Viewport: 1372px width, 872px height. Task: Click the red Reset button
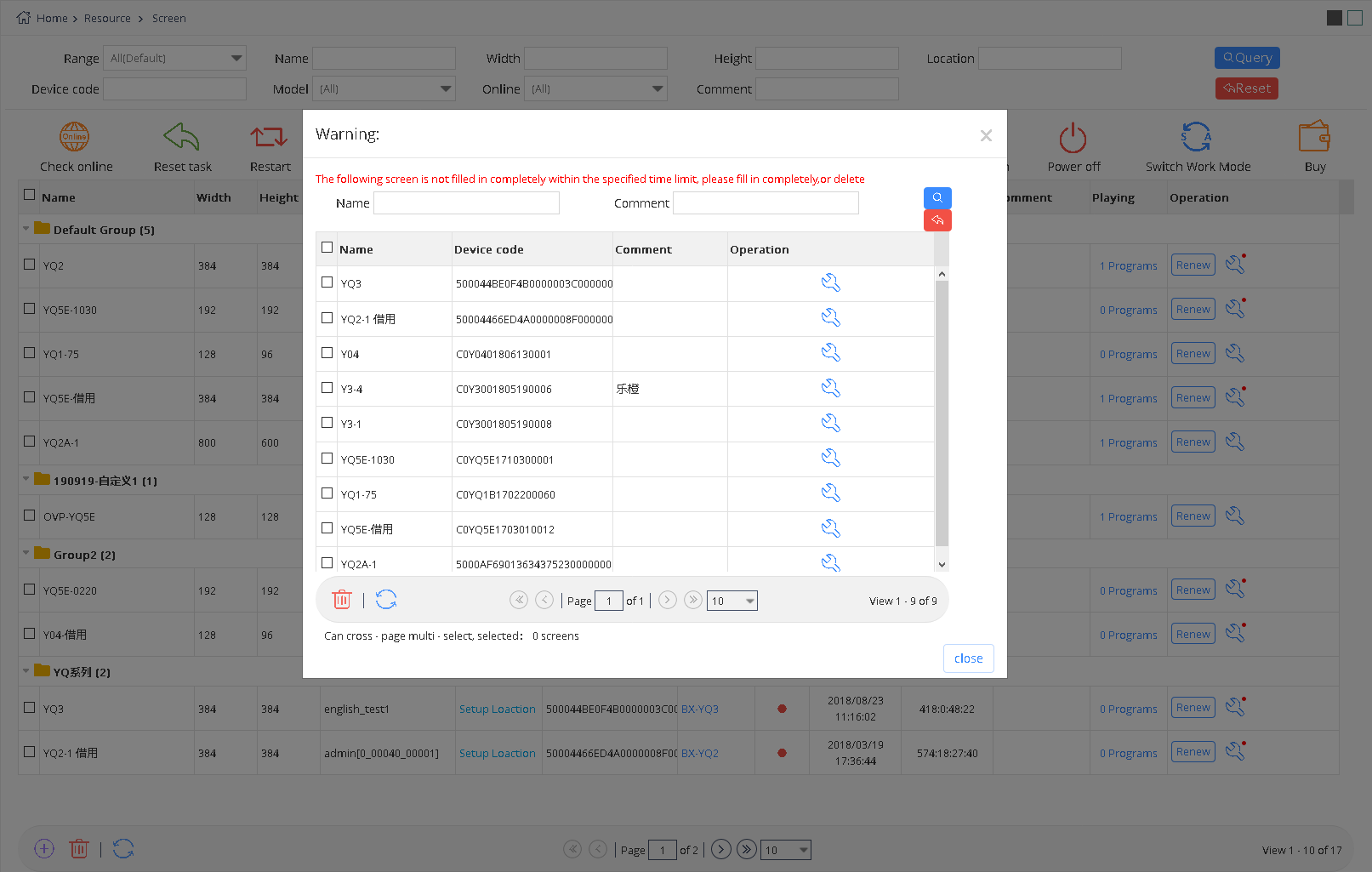coord(1247,88)
